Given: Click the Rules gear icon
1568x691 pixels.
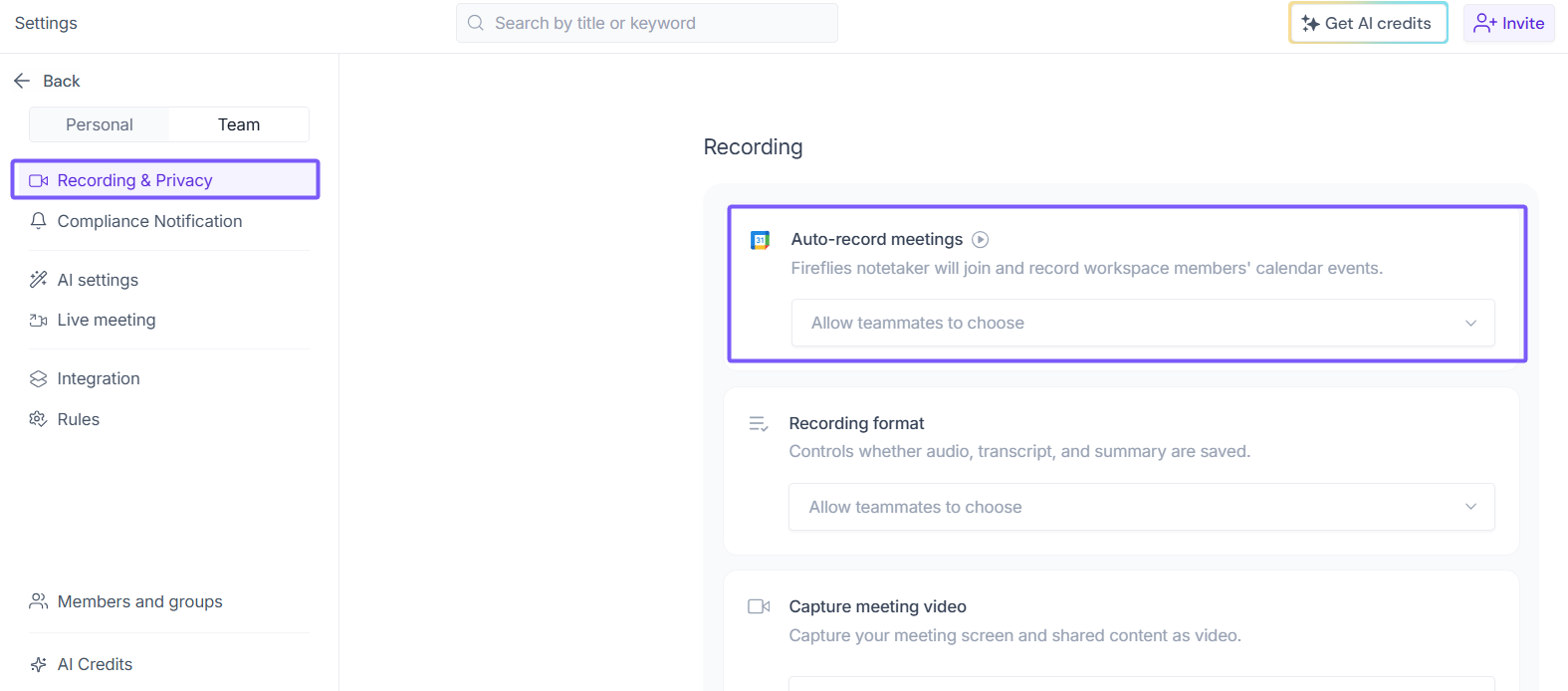Looking at the screenshot, I should coord(38,419).
